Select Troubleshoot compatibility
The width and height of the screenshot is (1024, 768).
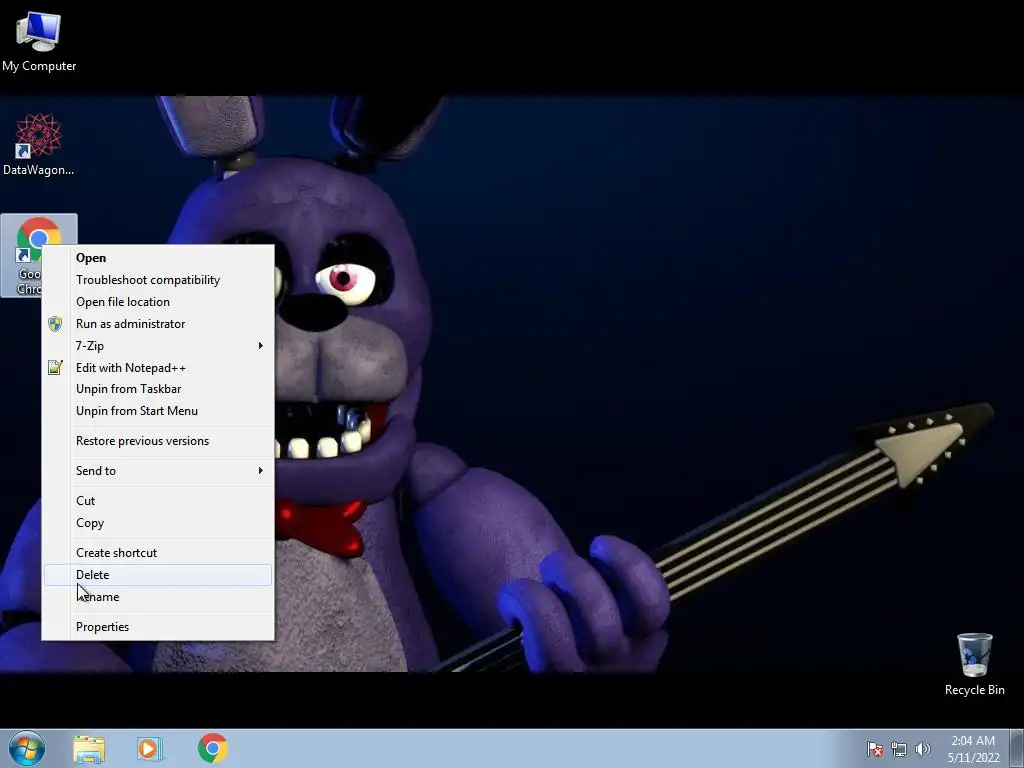pos(158,280)
